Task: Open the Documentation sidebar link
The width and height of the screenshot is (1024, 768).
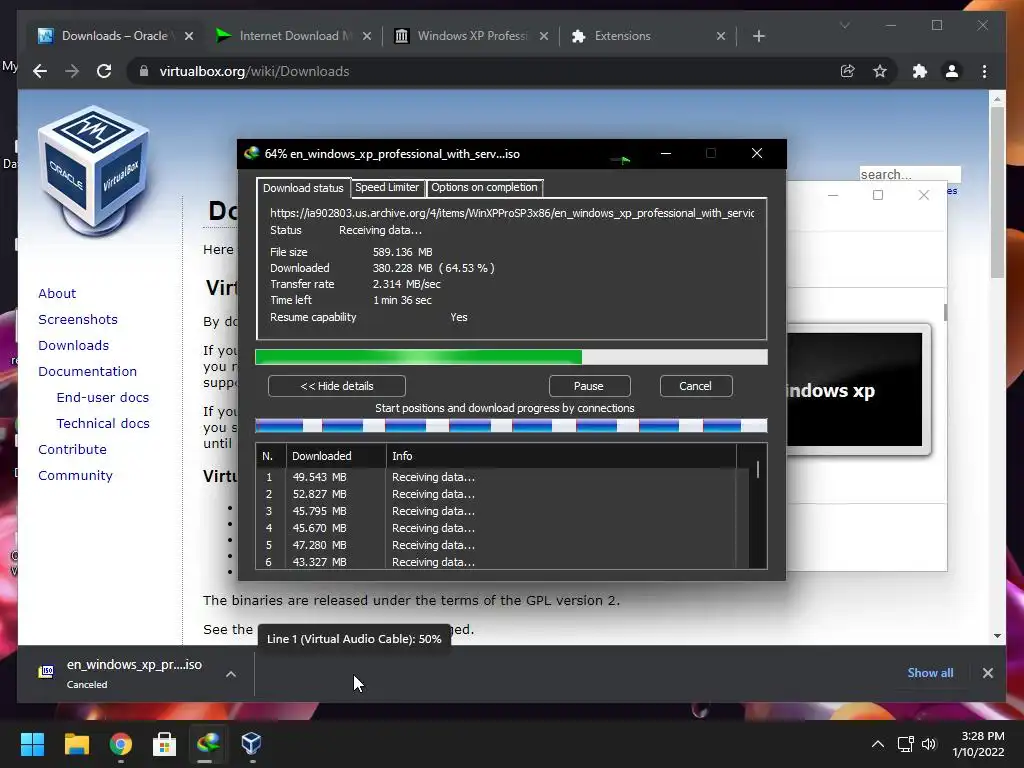Action: click(x=88, y=372)
